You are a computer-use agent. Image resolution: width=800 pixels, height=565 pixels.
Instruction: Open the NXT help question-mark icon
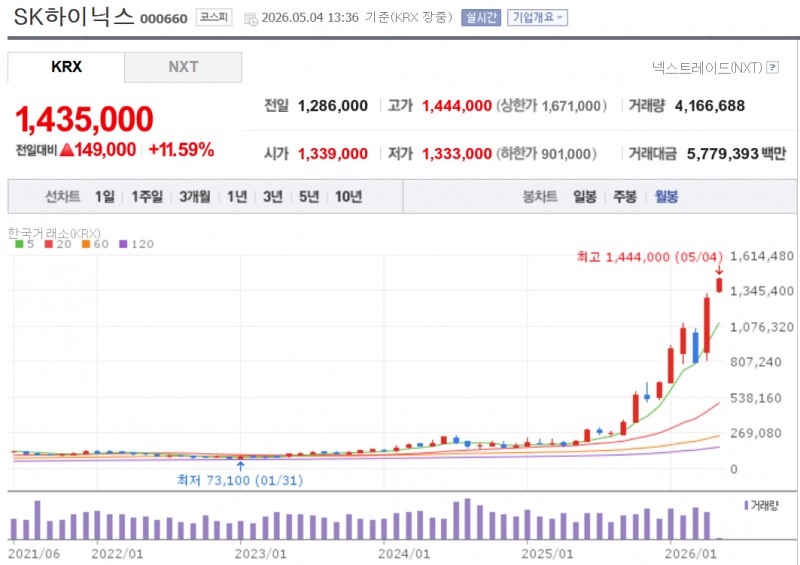[772, 67]
